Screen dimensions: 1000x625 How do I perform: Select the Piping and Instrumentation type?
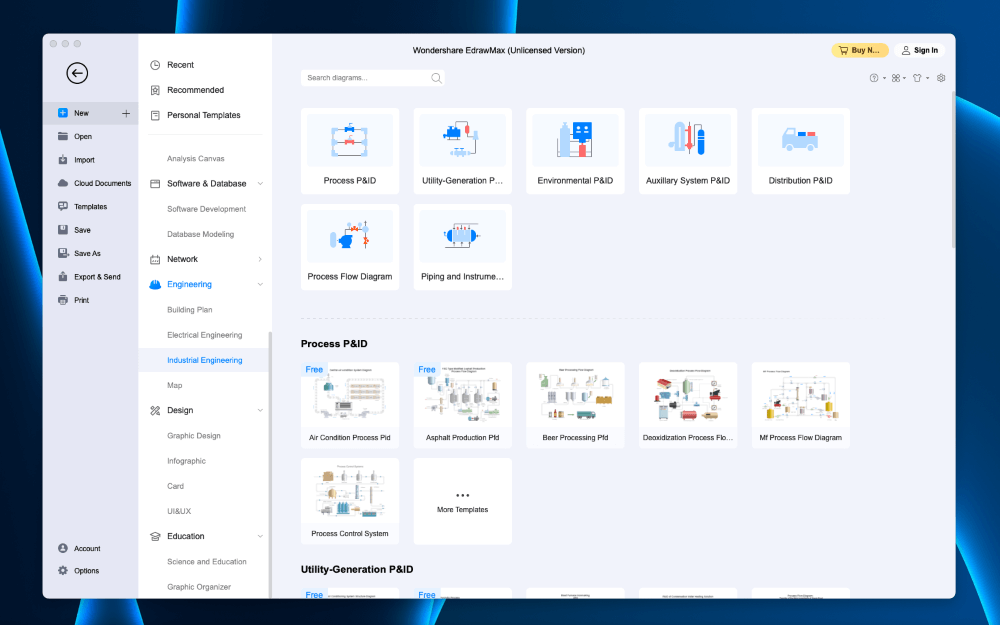coord(462,247)
